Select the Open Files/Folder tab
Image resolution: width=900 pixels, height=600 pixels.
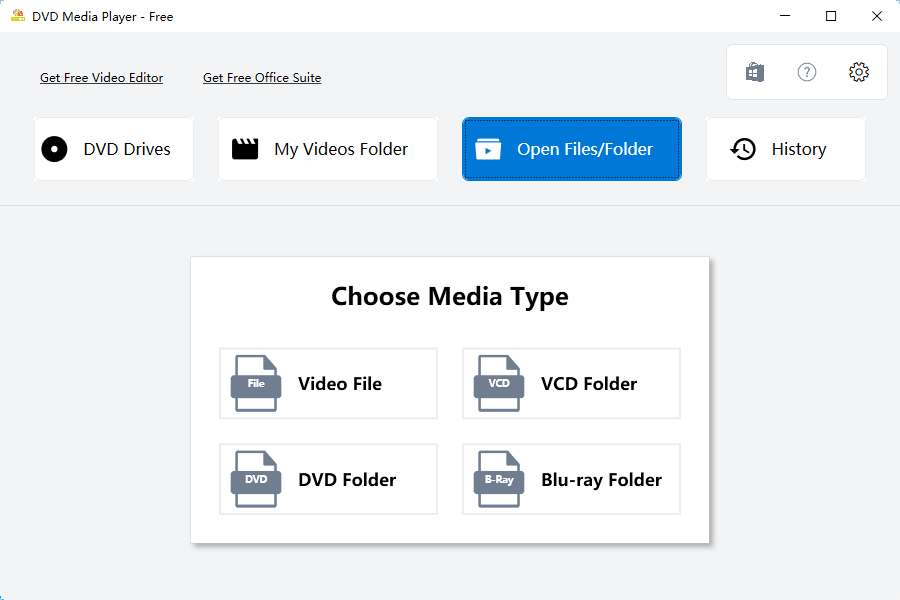572,149
